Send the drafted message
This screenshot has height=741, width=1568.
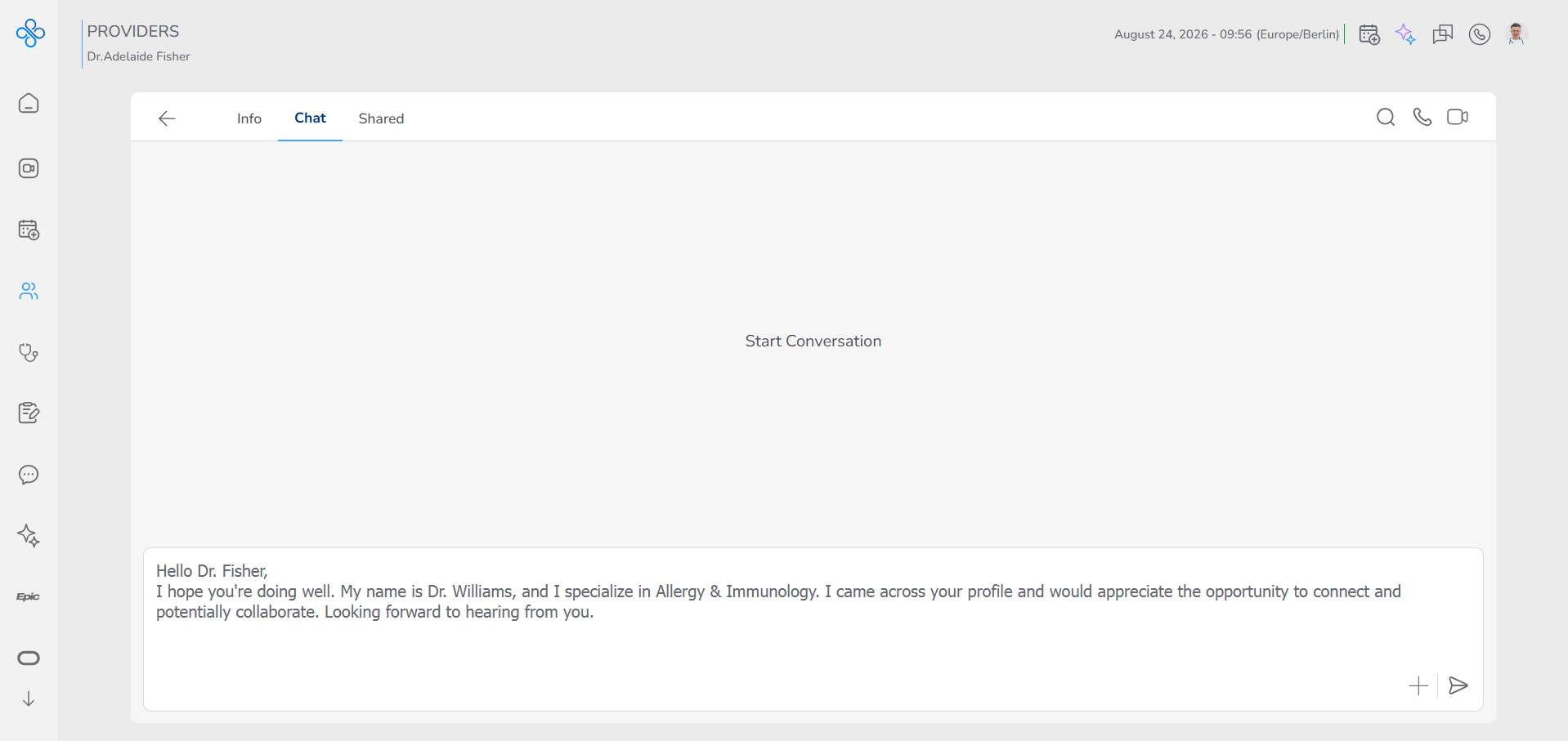(1458, 685)
